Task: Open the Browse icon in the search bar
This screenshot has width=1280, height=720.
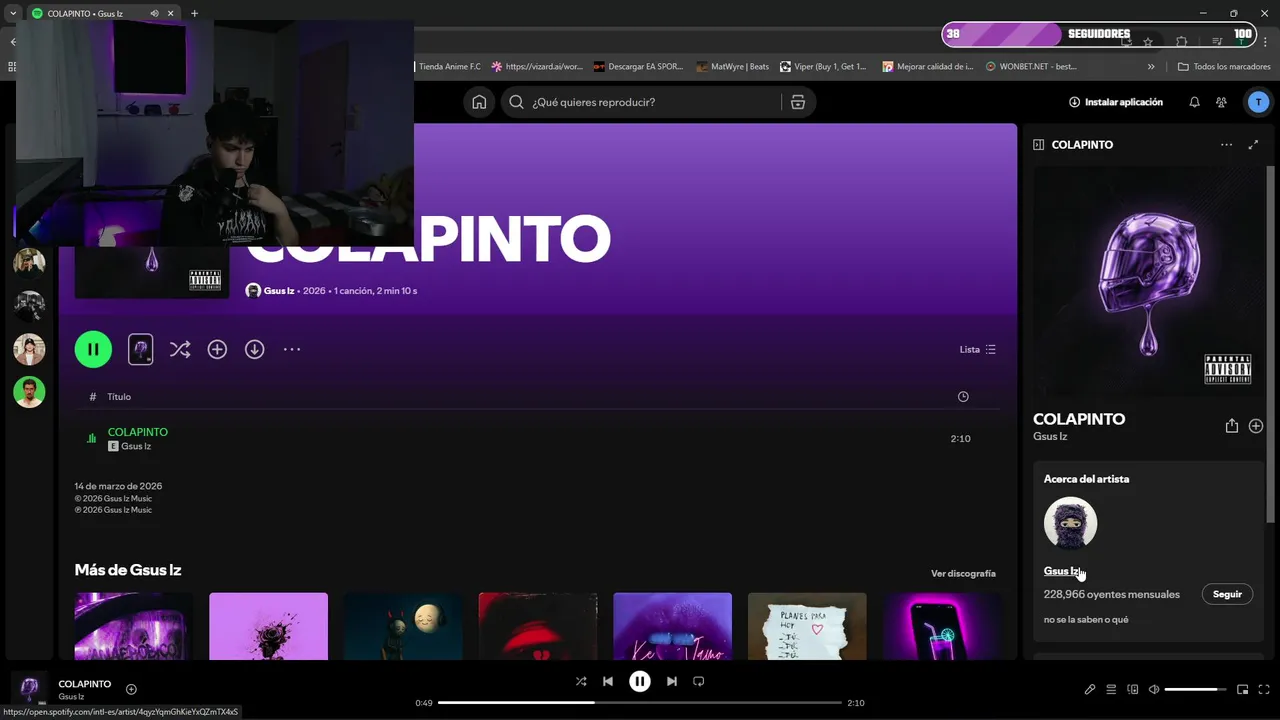Action: (797, 102)
